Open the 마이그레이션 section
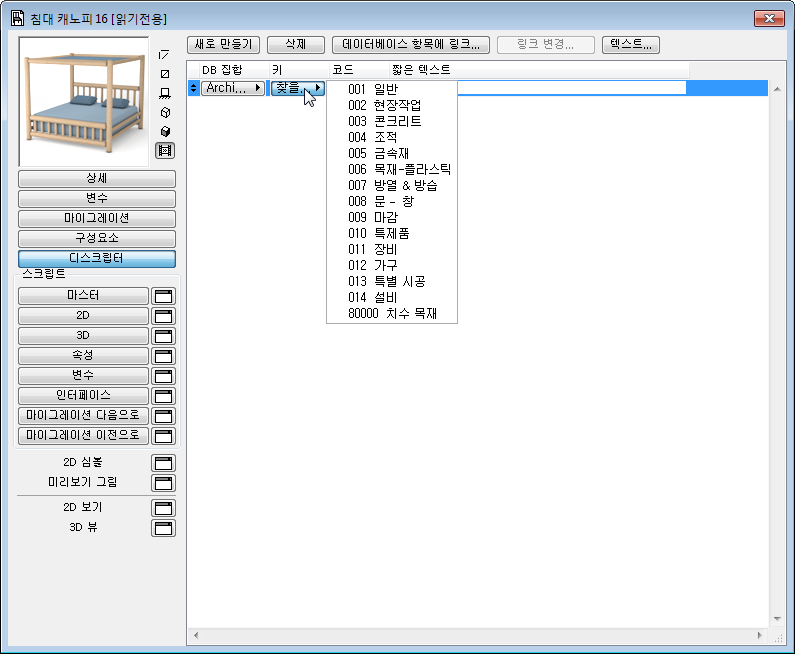 97,219
